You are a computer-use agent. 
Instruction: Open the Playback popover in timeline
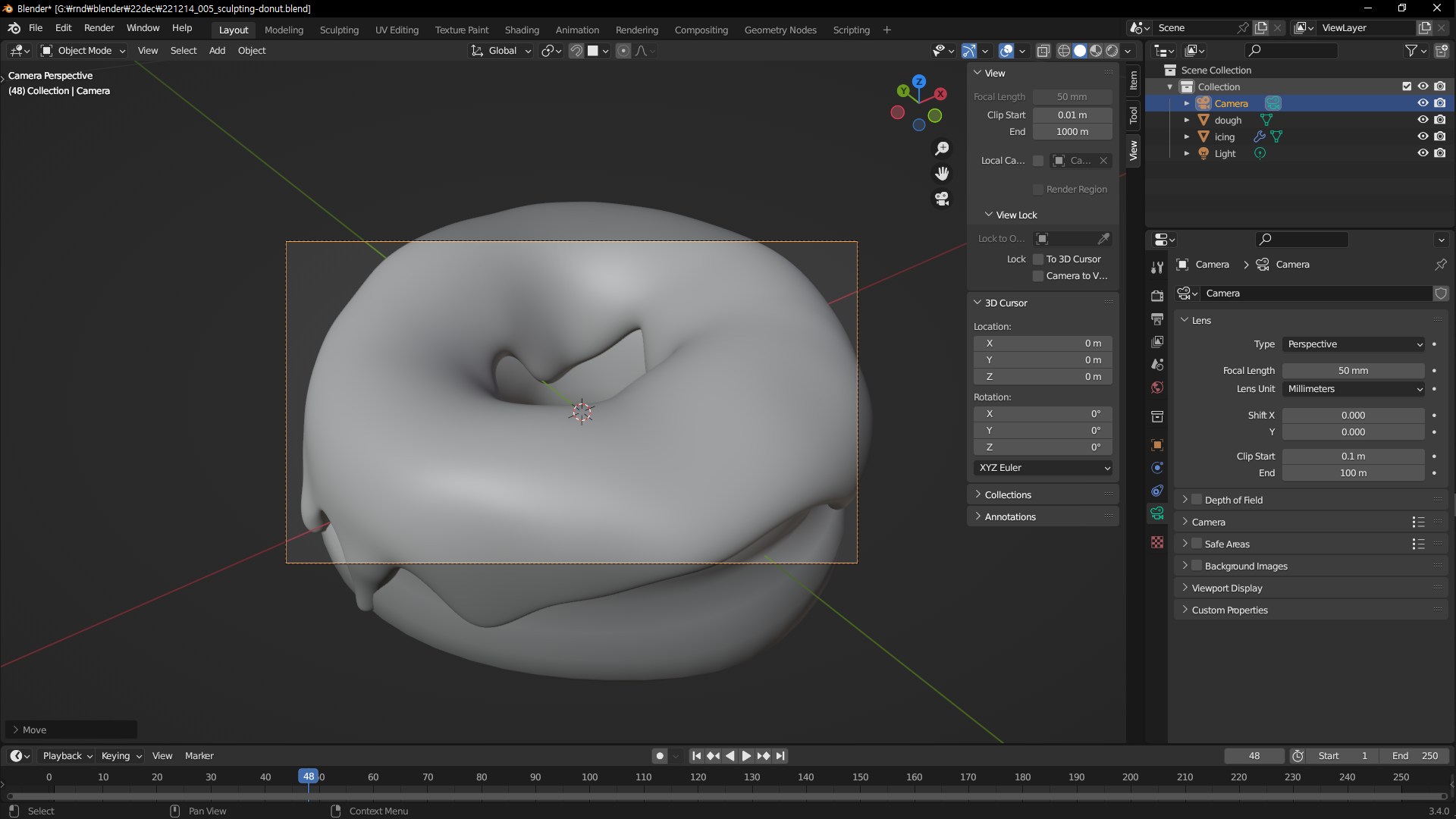coord(67,756)
